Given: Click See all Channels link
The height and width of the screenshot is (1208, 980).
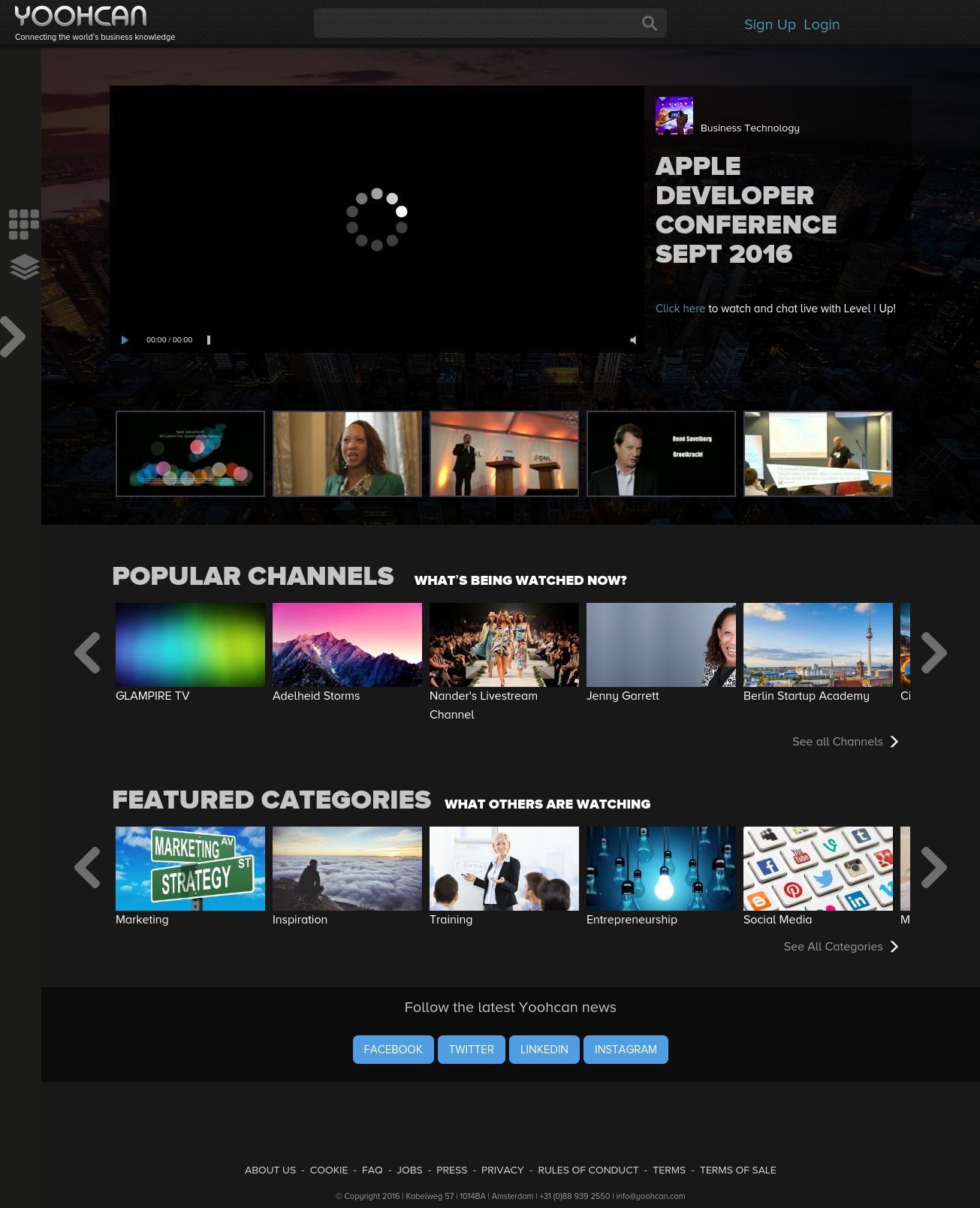Looking at the screenshot, I should 837,742.
